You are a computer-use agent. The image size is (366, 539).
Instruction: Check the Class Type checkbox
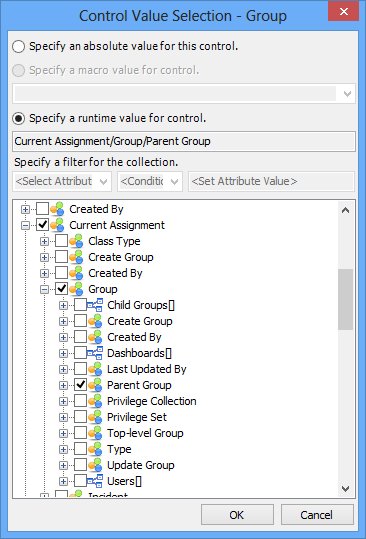(62, 241)
